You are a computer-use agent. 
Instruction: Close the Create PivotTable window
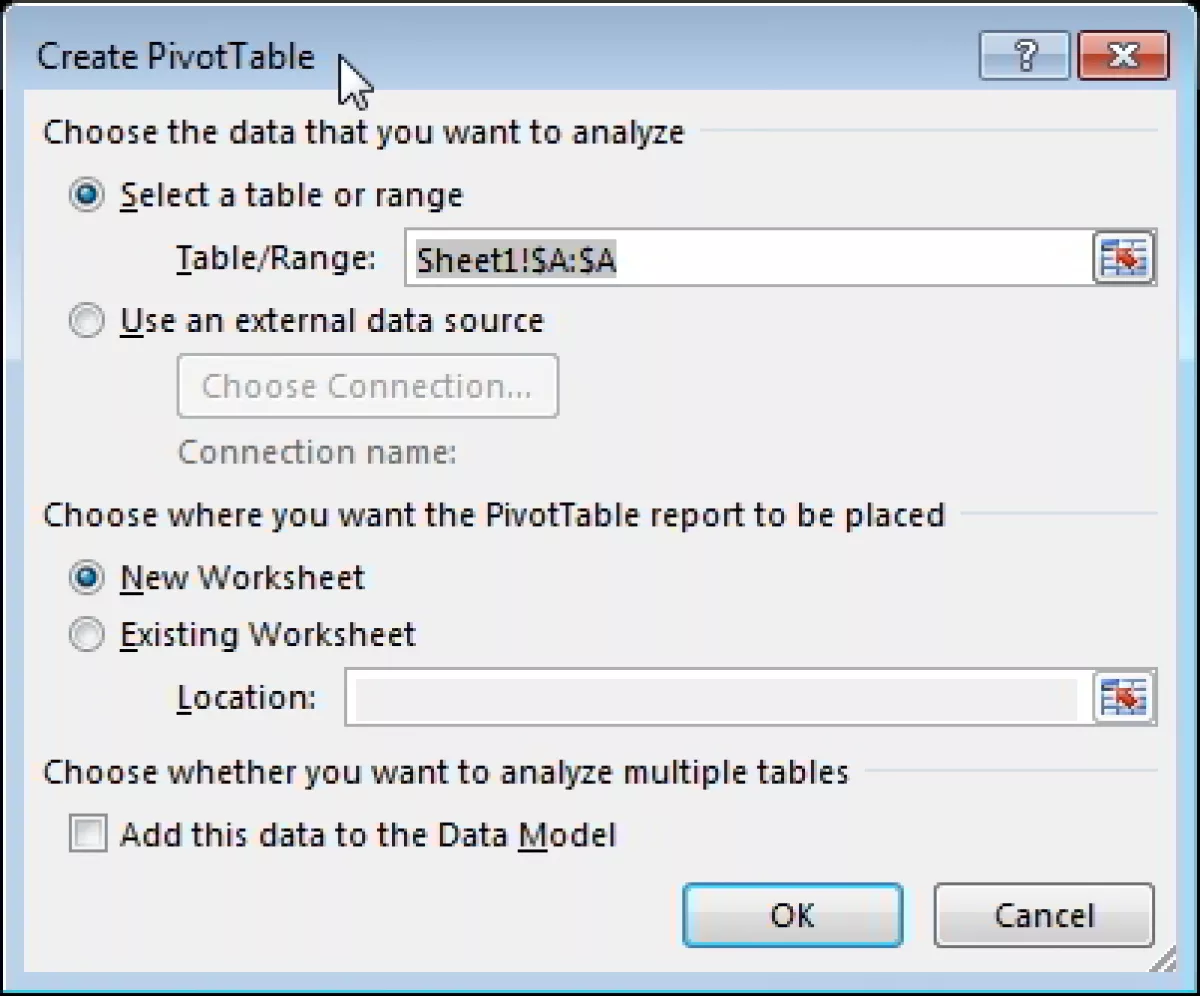pyautogui.click(x=1122, y=56)
